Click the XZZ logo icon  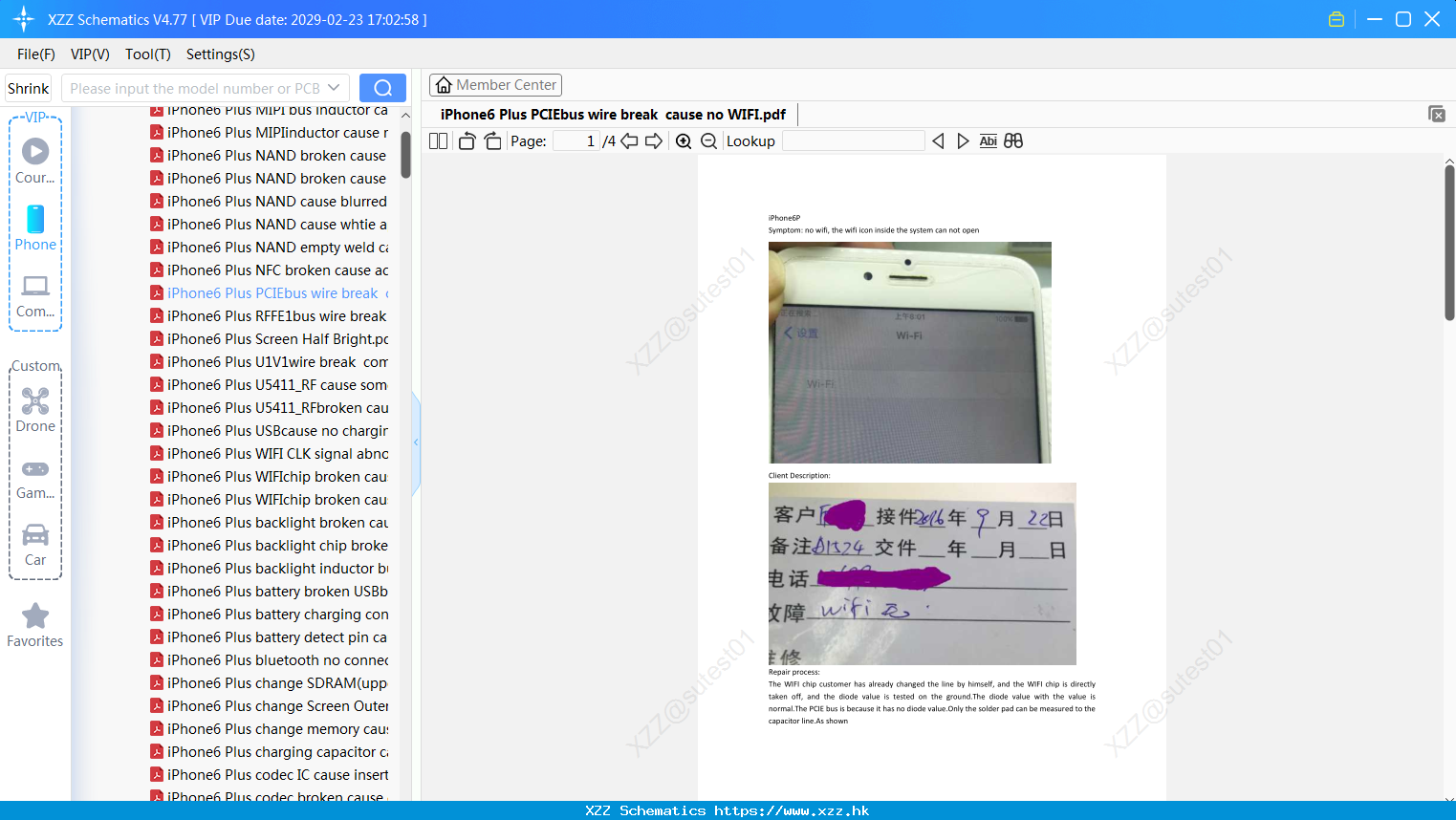pyautogui.click(x=24, y=19)
